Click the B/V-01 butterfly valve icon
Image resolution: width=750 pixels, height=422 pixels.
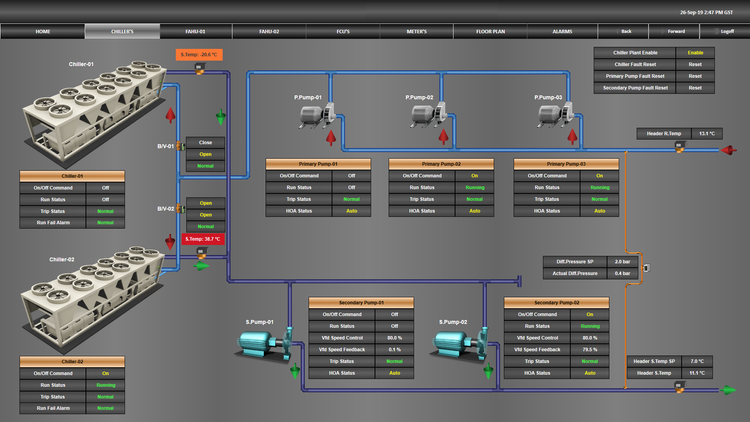tap(180, 146)
